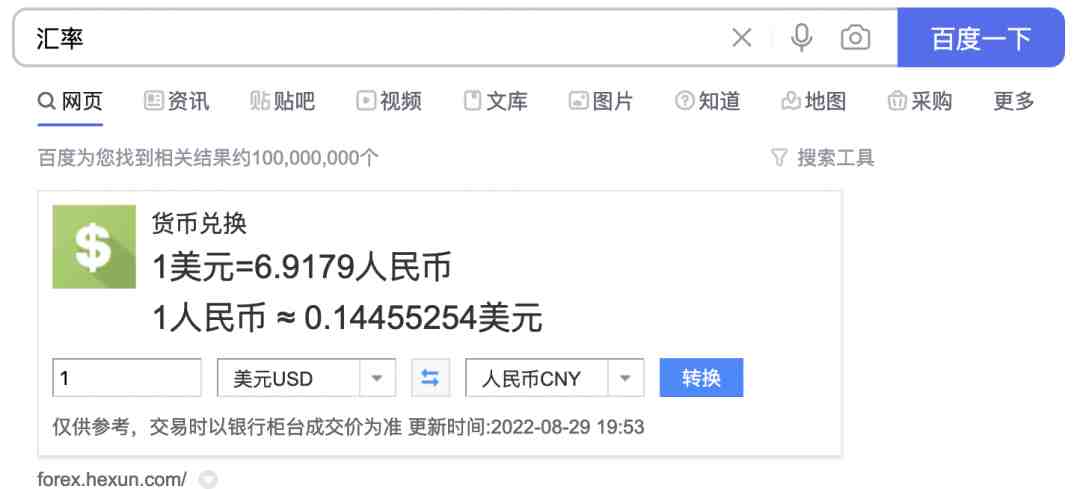
Task: Expand the 人民币CNY target currency dropdown
Action: tap(625, 379)
